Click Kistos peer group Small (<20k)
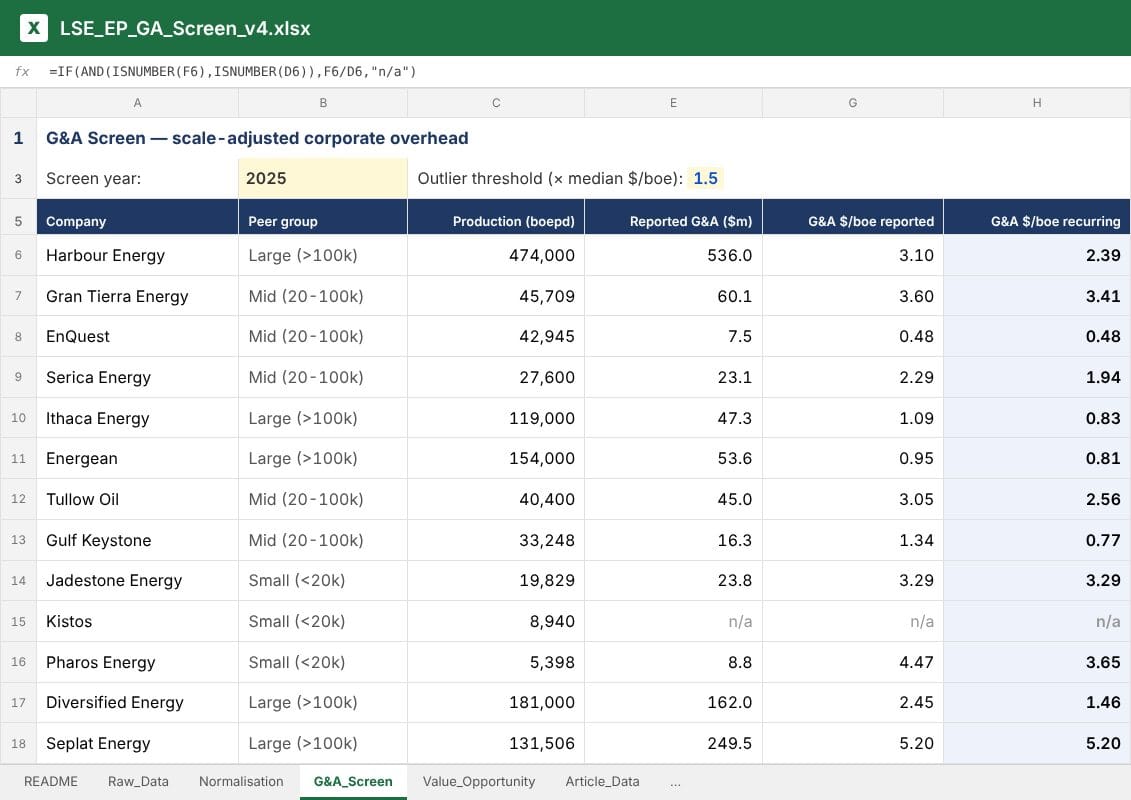The height and width of the screenshot is (800, 1131). pos(322,621)
